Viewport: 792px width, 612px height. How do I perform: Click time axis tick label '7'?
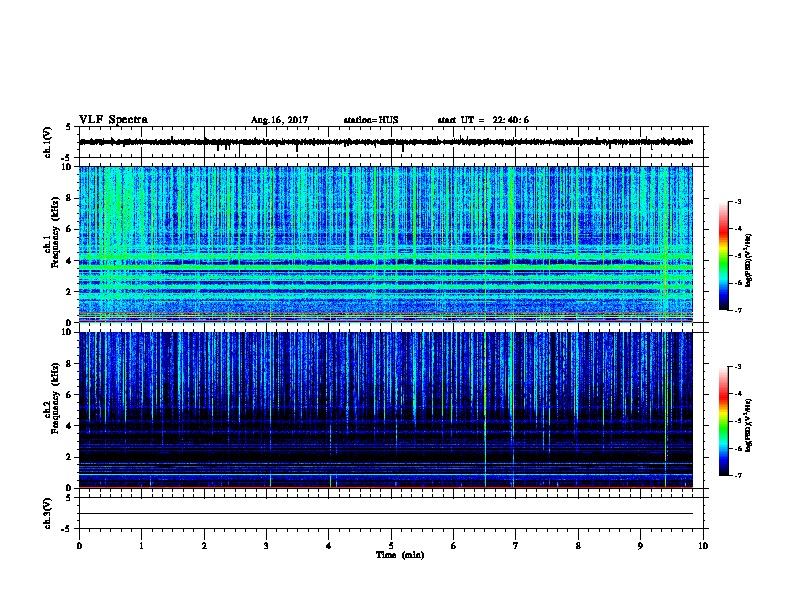(516, 545)
